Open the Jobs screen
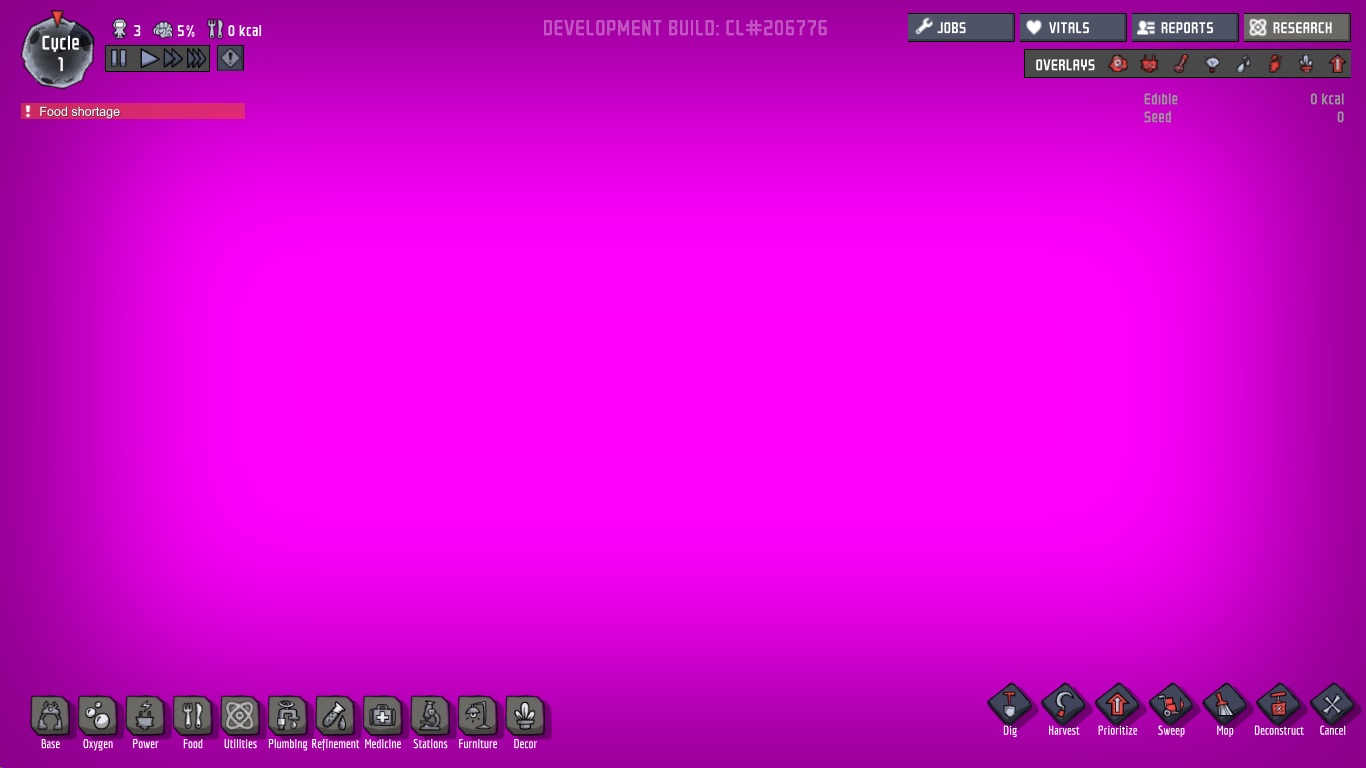Image resolution: width=1366 pixels, height=768 pixels. point(961,28)
